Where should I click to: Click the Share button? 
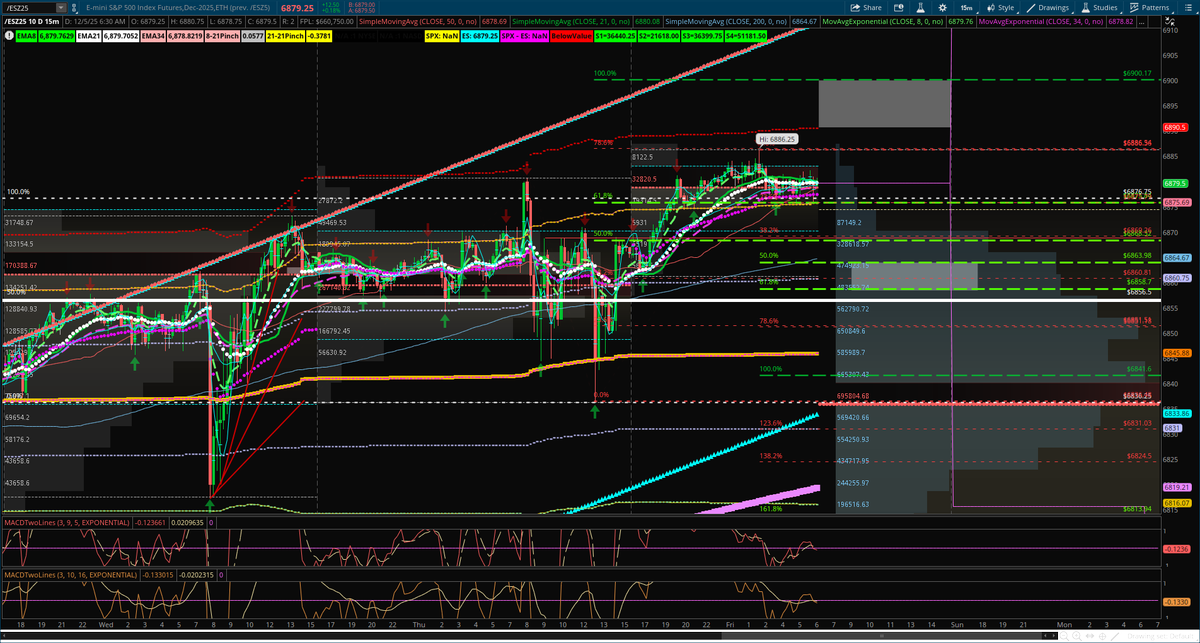[x=865, y=8]
